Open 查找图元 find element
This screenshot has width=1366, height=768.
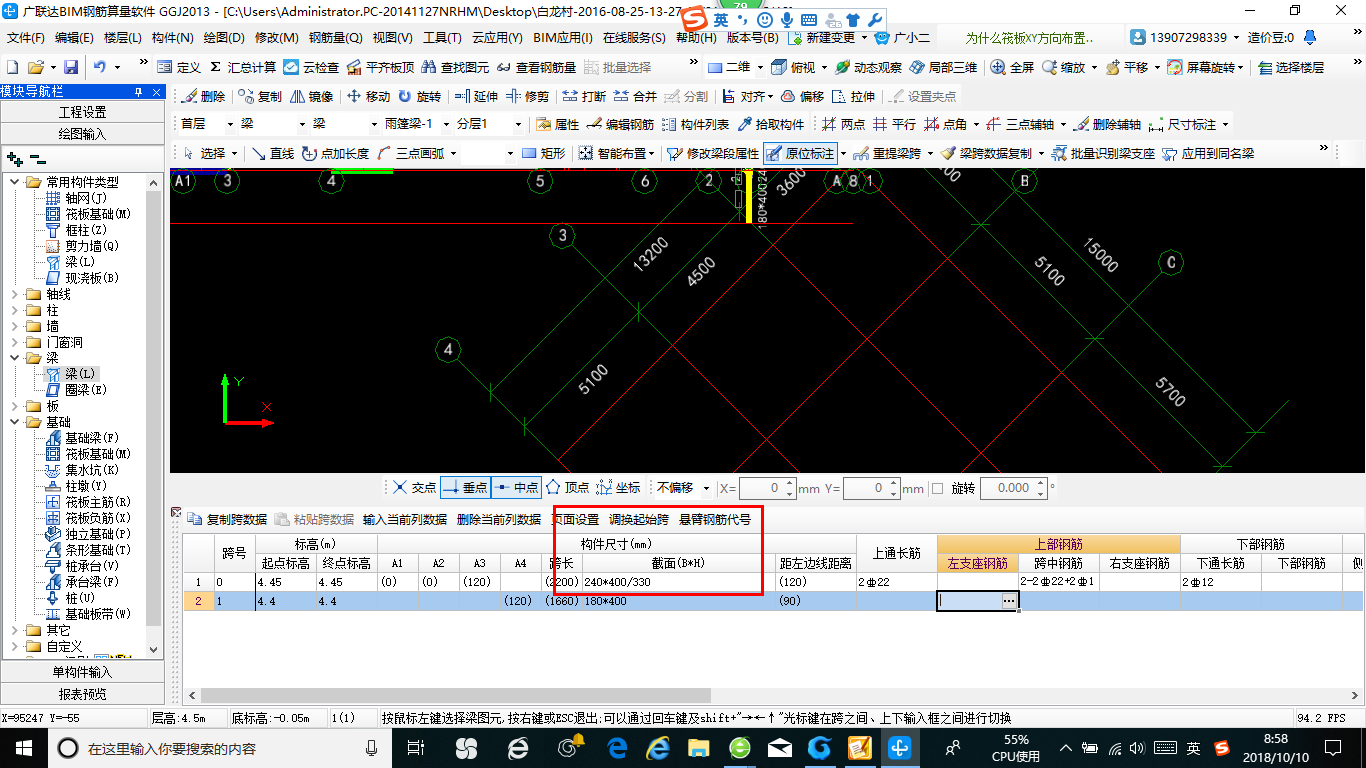[x=455, y=67]
